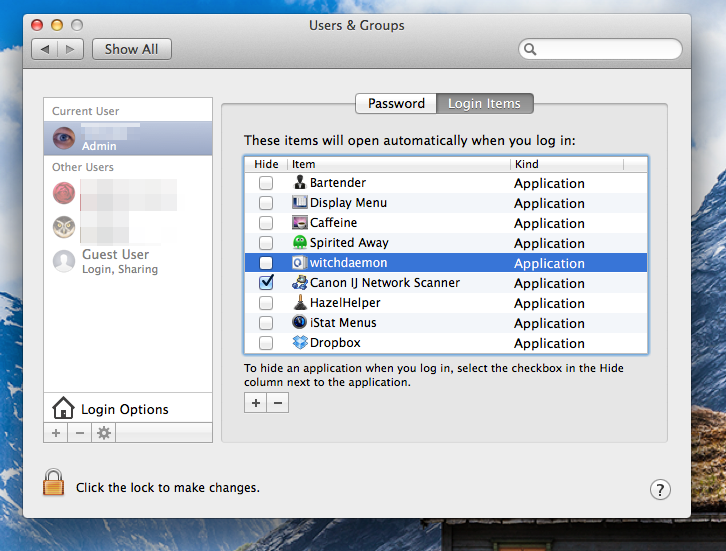Select the owl avatar user

[64, 227]
